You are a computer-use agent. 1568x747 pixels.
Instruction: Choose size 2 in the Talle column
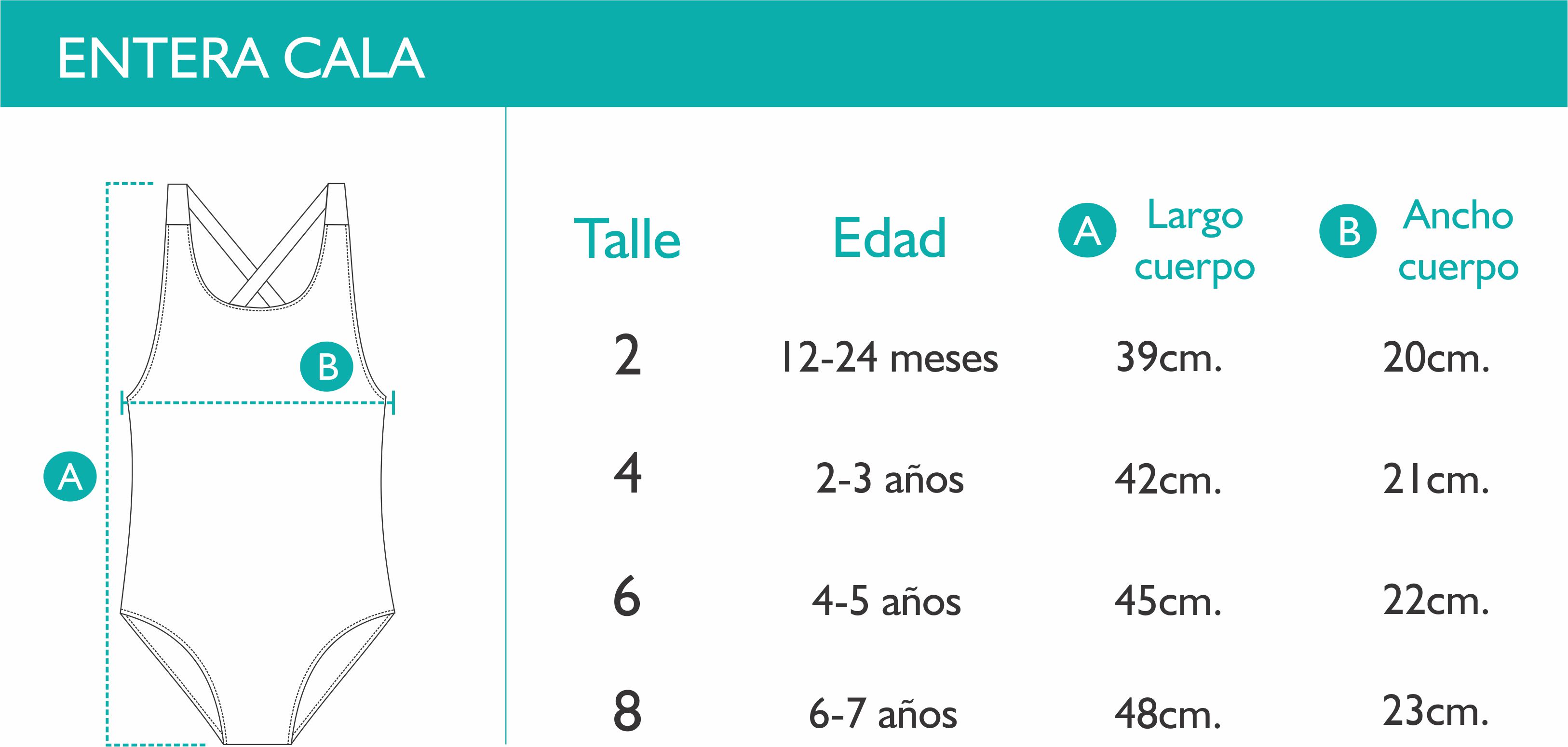click(628, 357)
